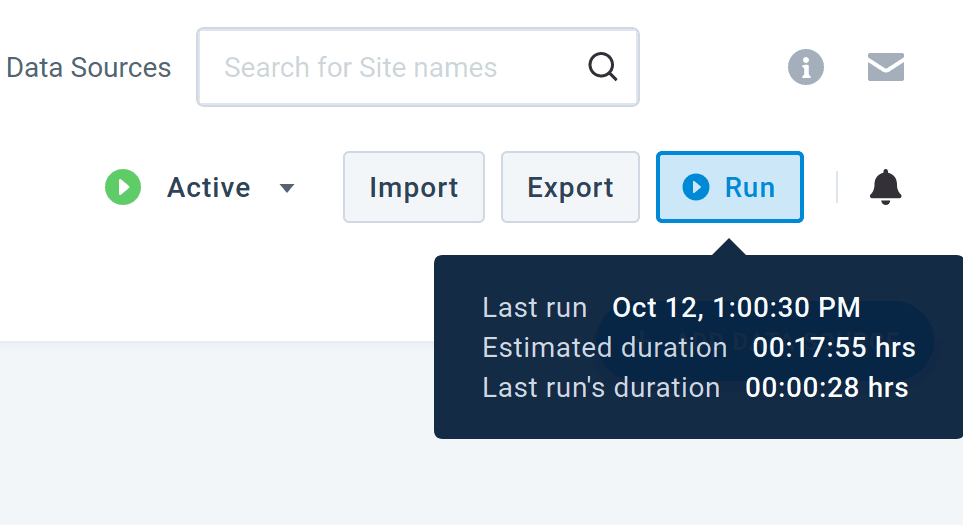963x525 pixels.
Task: Expand the Active status dropdown arrow
Action: [287, 188]
